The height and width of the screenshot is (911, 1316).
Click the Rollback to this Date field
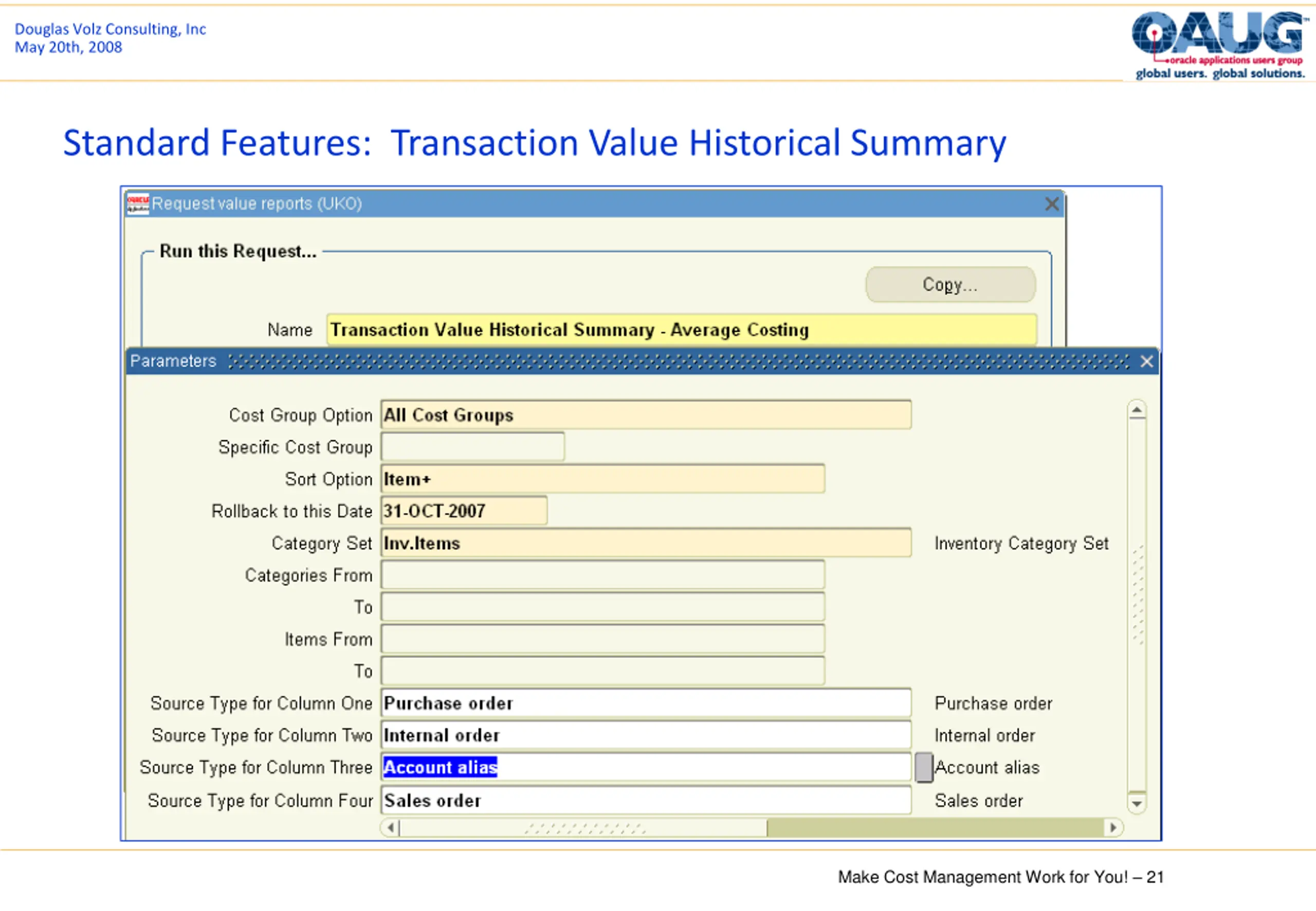(464, 511)
